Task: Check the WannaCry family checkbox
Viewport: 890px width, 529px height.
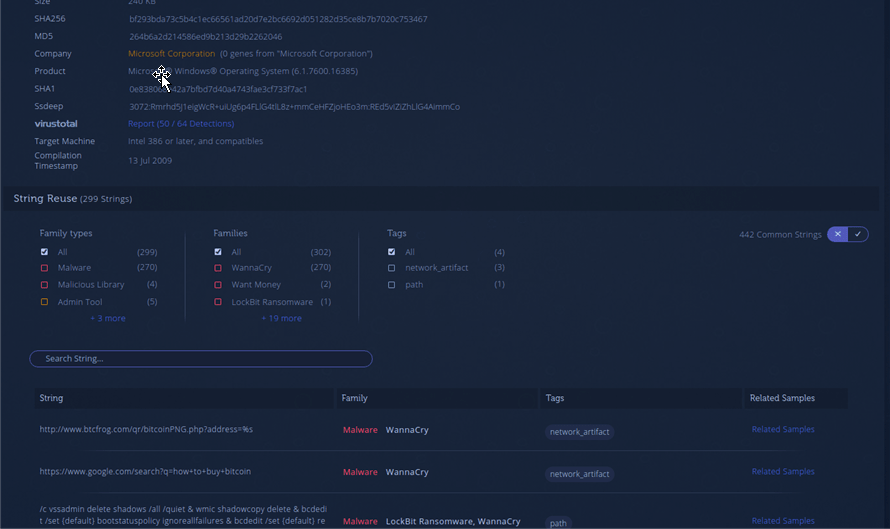Action: (218, 267)
